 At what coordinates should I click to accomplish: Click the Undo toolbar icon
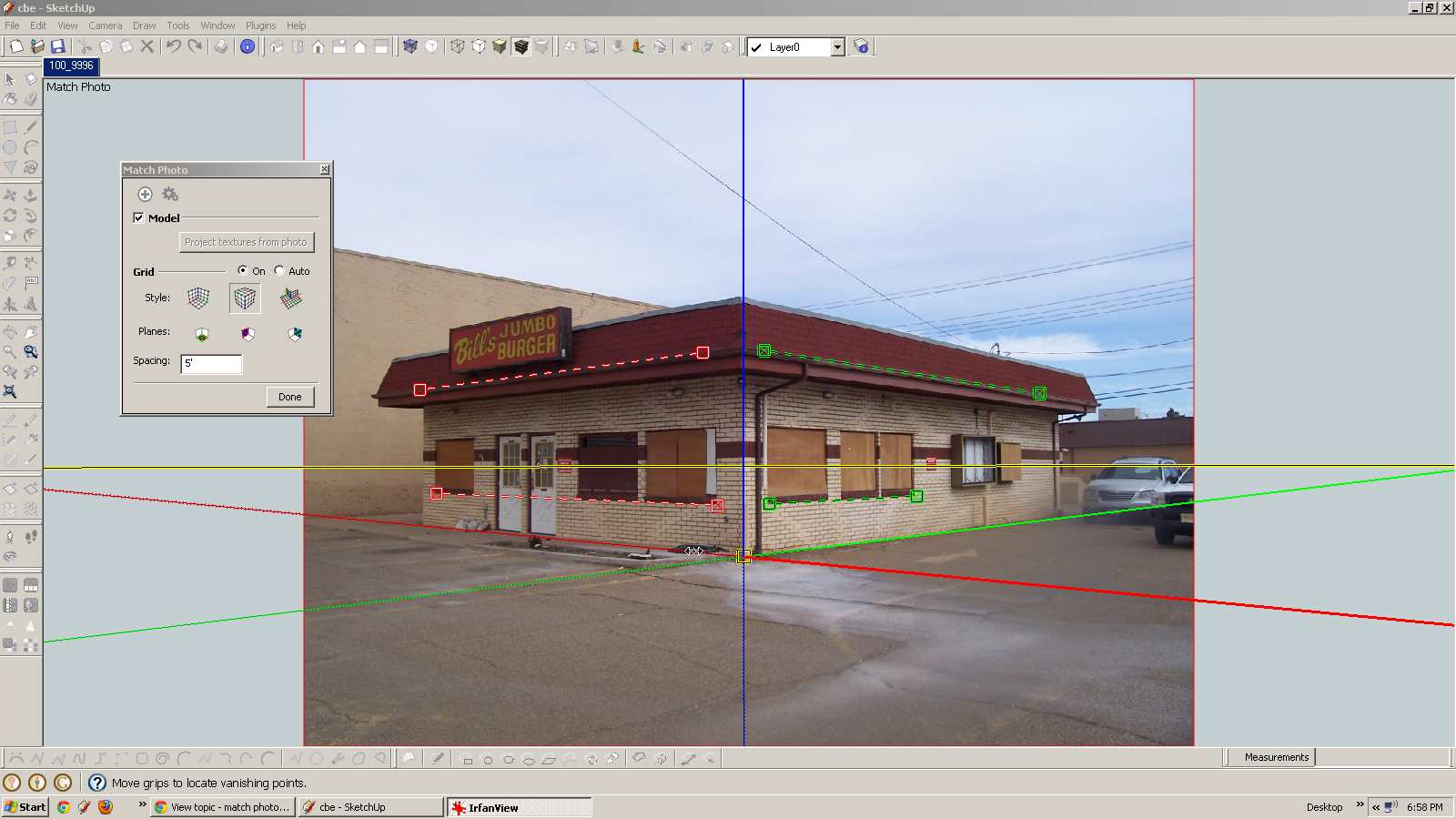click(173, 46)
